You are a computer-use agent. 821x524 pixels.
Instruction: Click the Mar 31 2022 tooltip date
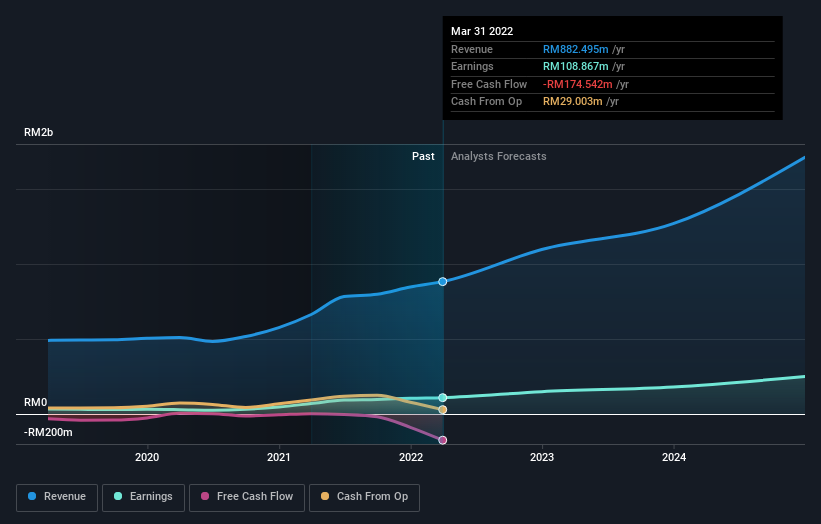point(482,31)
